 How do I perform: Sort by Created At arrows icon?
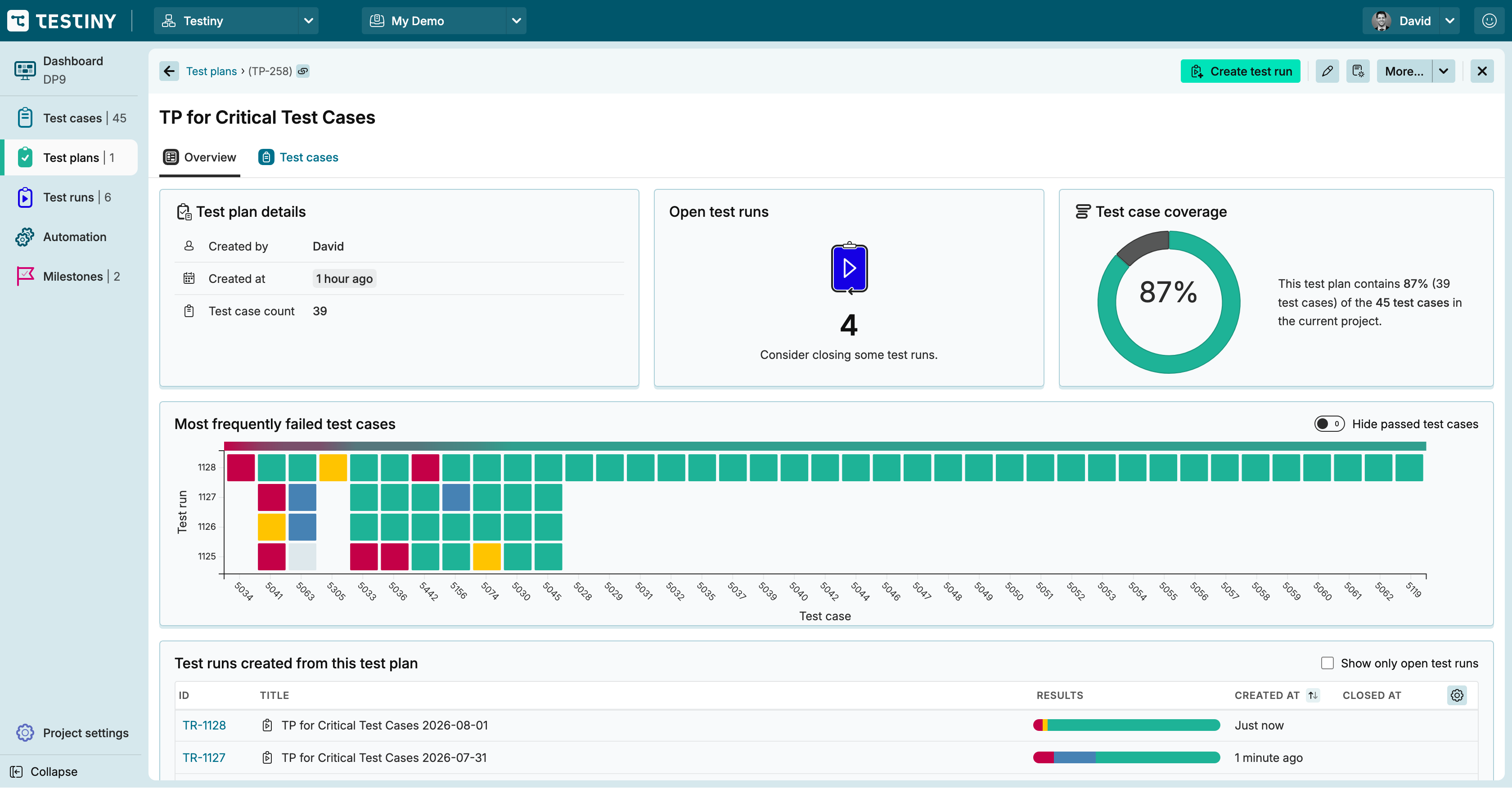tap(1313, 695)
